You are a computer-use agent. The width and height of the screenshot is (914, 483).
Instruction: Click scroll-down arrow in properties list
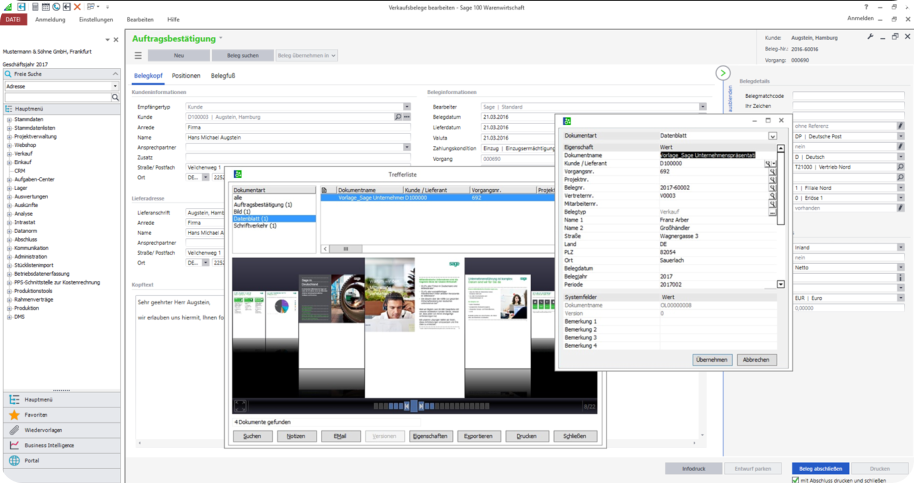[x=781, y=284]
